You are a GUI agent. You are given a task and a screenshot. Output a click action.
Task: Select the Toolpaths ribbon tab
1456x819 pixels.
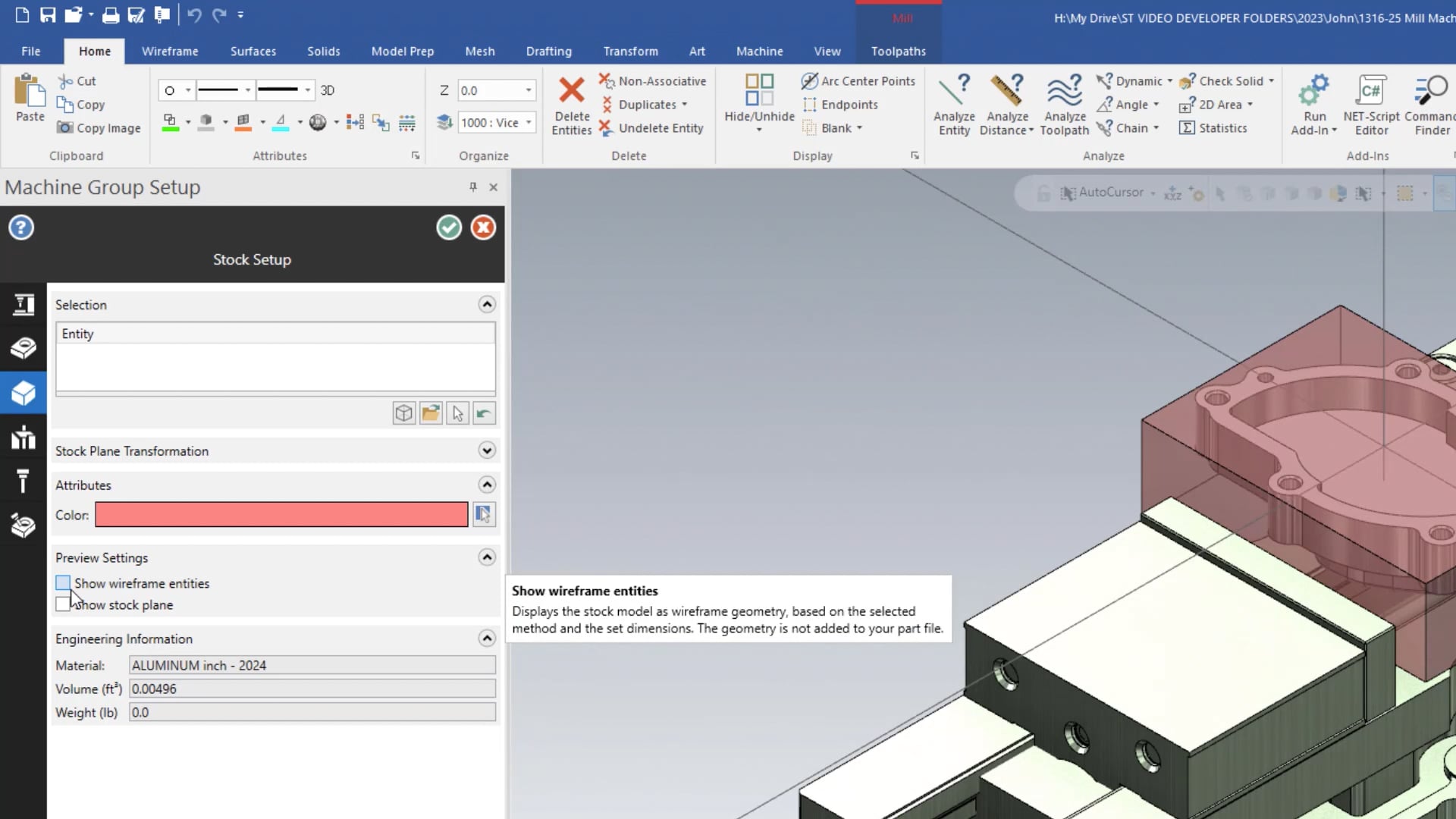tap(899, 51)
